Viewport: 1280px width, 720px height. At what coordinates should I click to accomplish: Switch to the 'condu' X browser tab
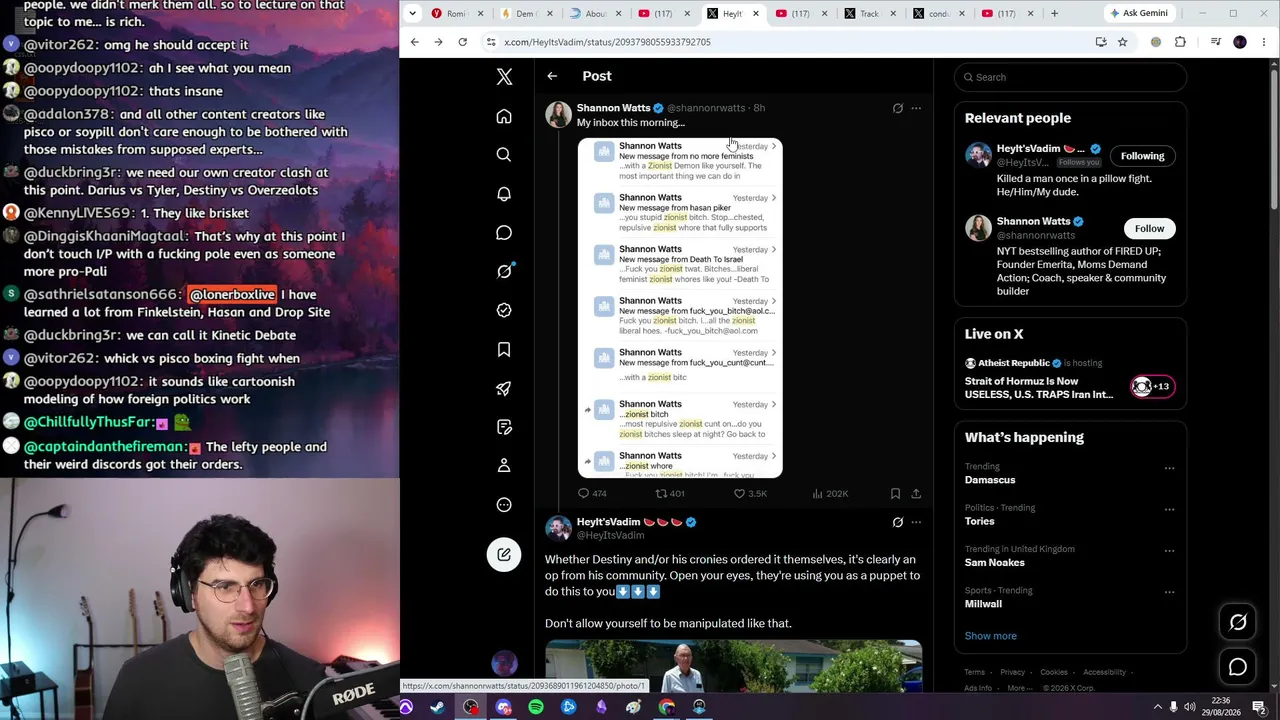[x=940, y=14]
